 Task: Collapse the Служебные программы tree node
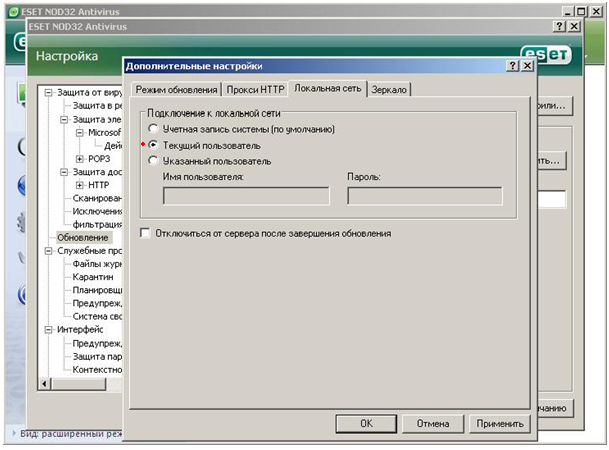point(49,250)
